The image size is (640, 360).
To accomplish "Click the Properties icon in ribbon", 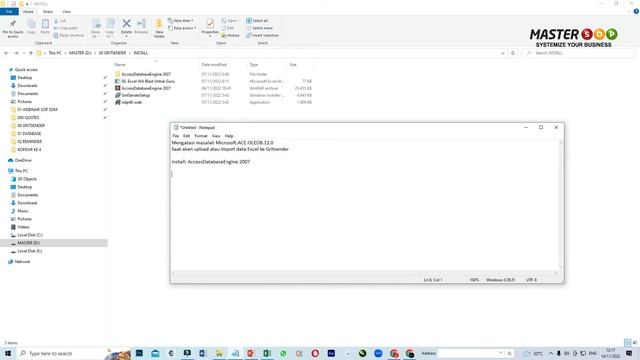I will point(210,24).
